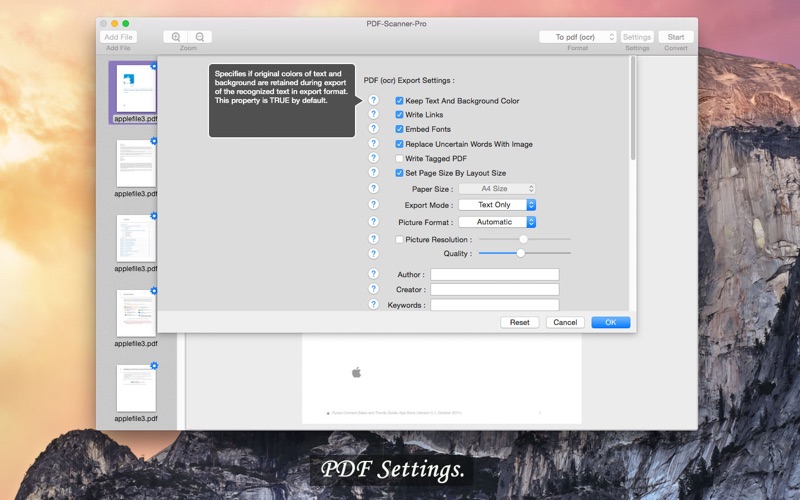This screenshot has height=500, width=800.
Task: Select the third applefile3.pdf page thumbnail
Action: coord(135,238)
